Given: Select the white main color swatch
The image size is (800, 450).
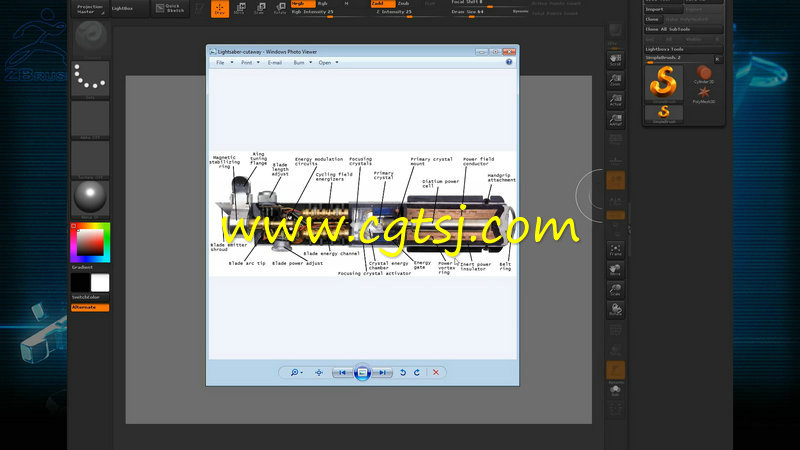Looking at the screenshot, I should click(100, 283).
